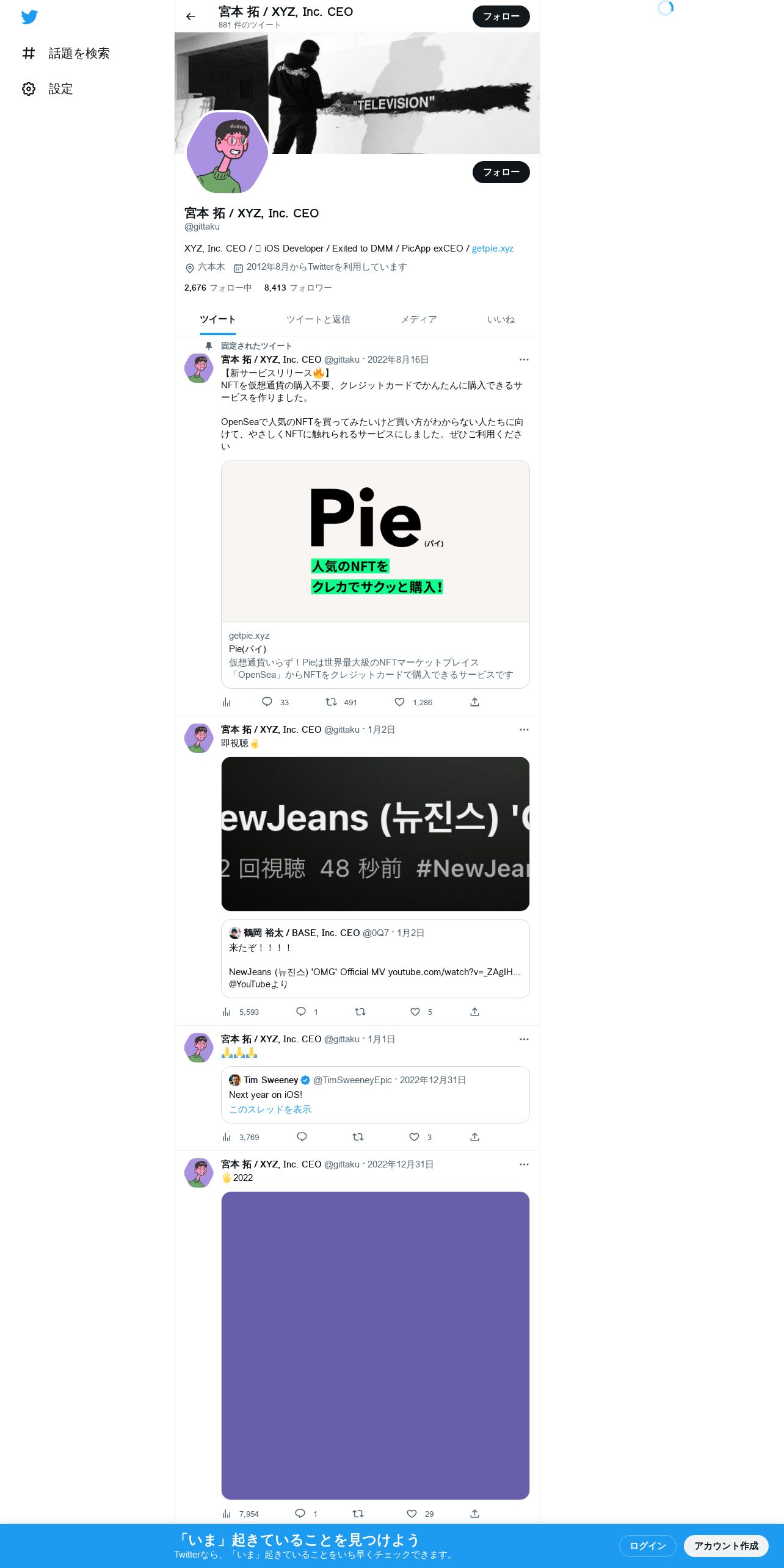Open the このスレッドを表示 link
This screenshot has height=1568, width=784.
click(270, 1109)
